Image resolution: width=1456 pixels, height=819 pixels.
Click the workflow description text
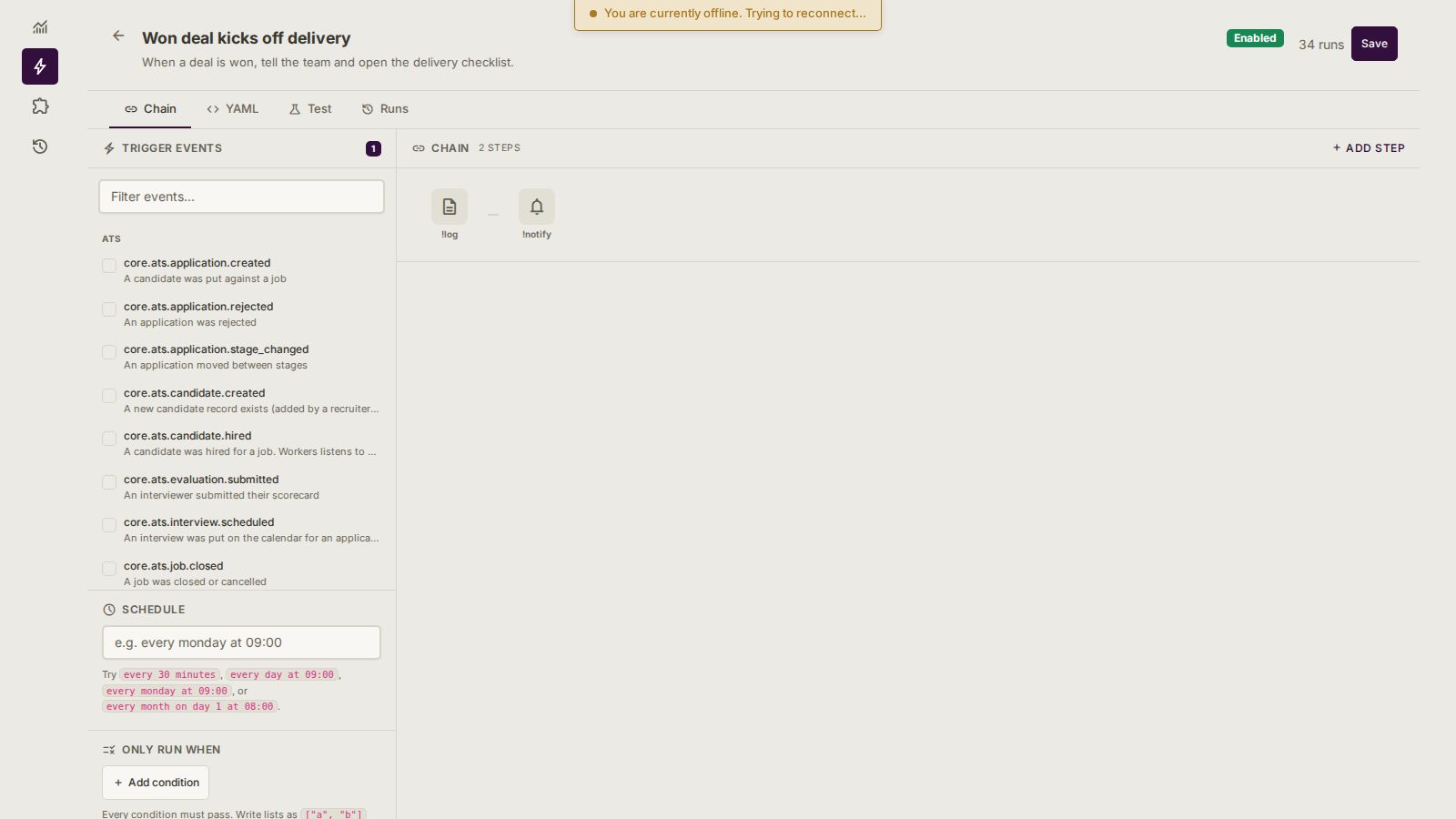(328, 63)
